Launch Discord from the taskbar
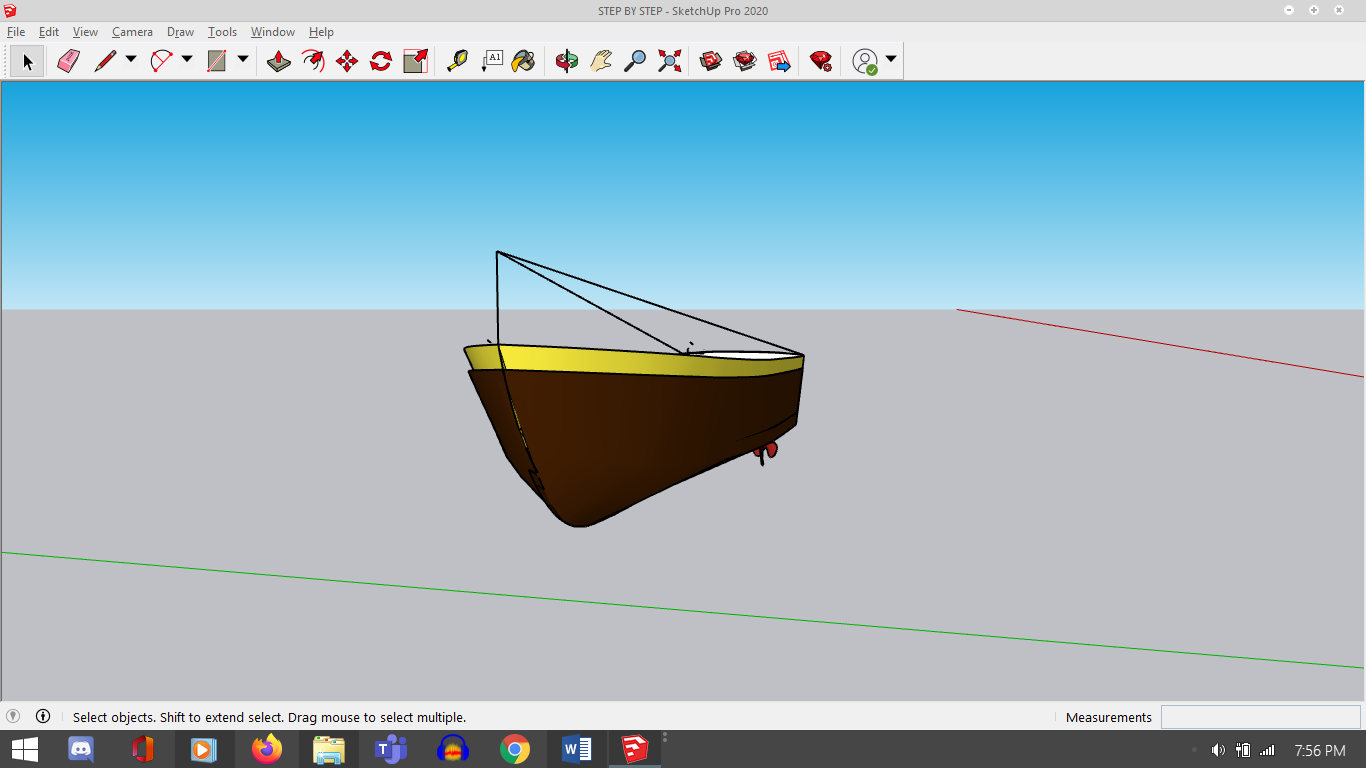 click(80, 749)
